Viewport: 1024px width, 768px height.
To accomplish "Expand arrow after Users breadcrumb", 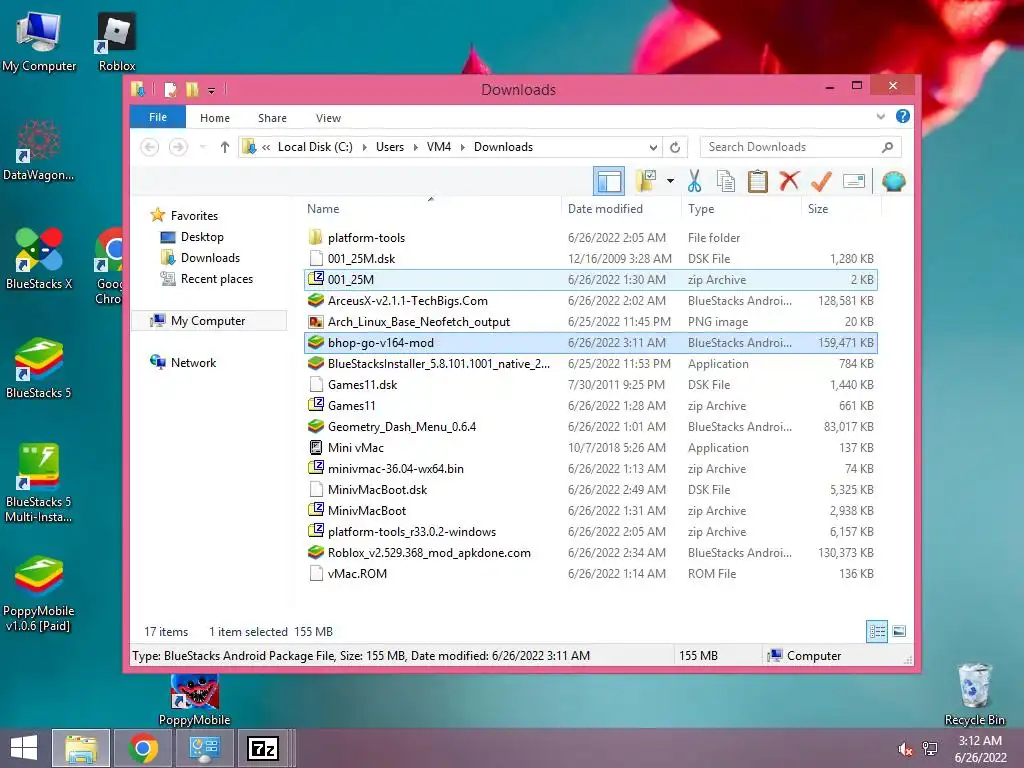I will tap(415, 147).
